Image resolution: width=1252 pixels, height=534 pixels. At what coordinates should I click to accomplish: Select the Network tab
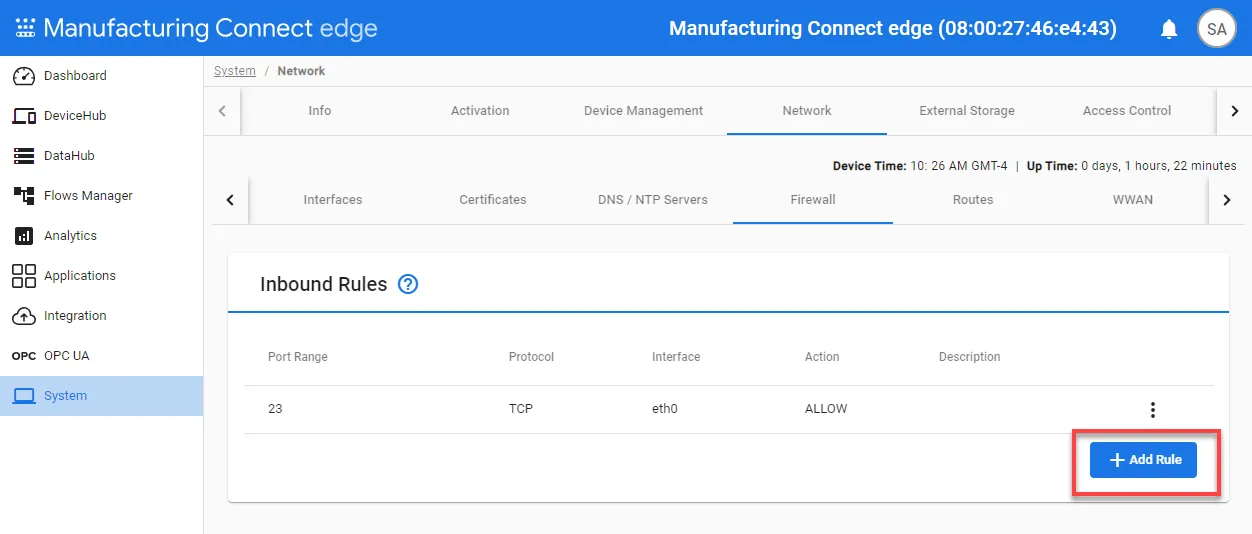point(807,111)
